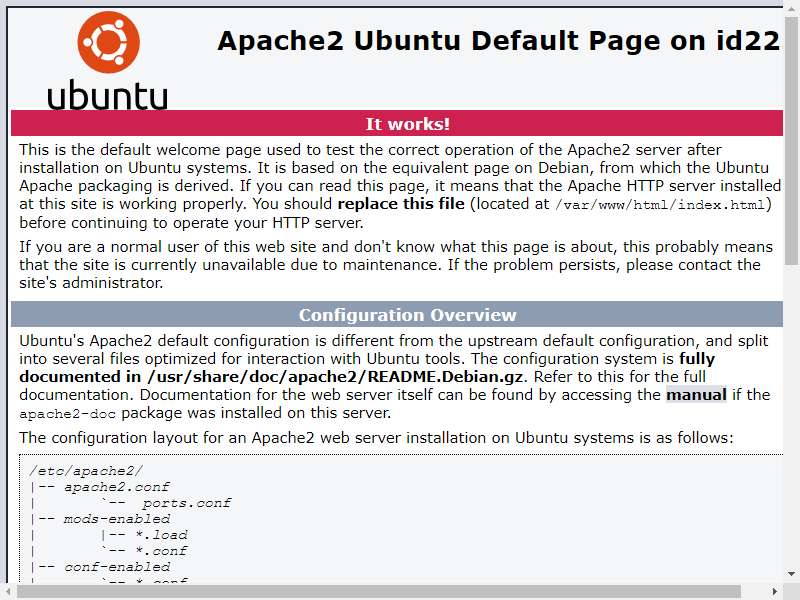
Task: Click the '/etc/apache2/' line in code block
Action: (86, 471)
